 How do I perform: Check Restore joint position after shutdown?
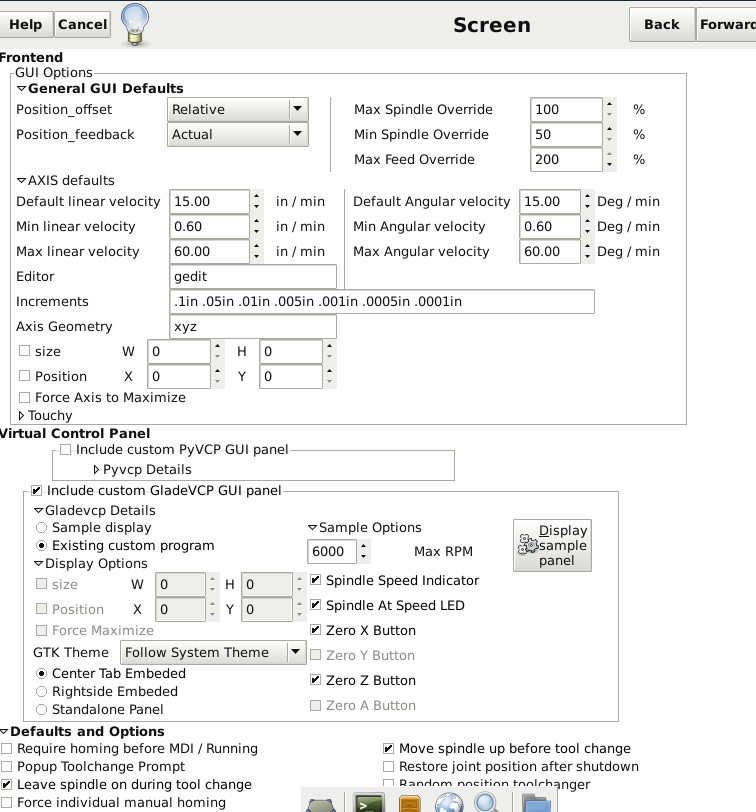pos(388,766)
